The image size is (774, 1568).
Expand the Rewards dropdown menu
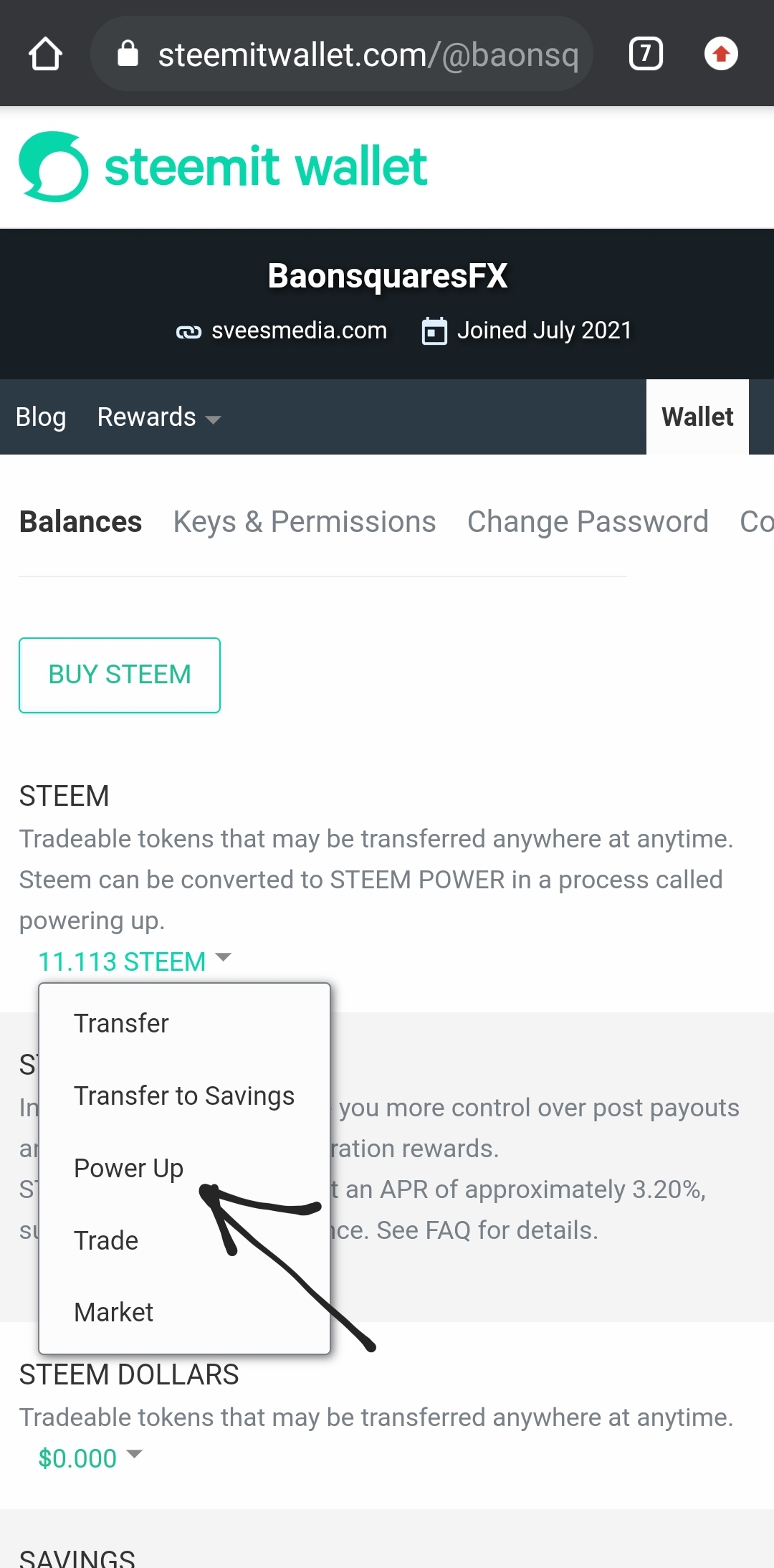pyautogui.click(x=159, y=417)
